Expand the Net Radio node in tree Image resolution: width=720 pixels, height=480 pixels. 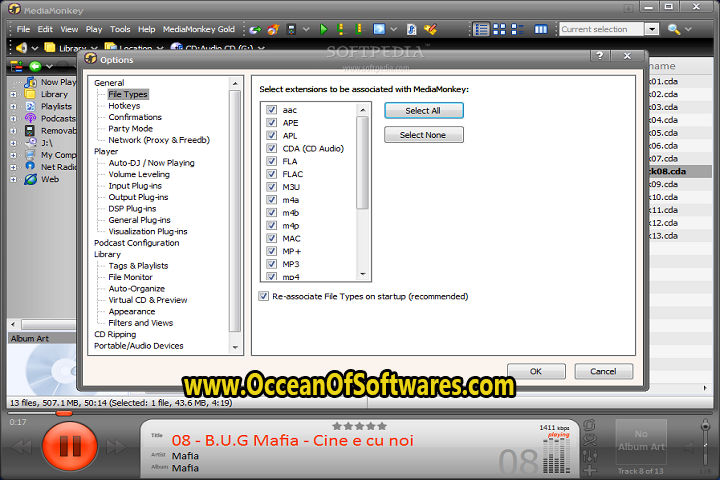[13, 167]
